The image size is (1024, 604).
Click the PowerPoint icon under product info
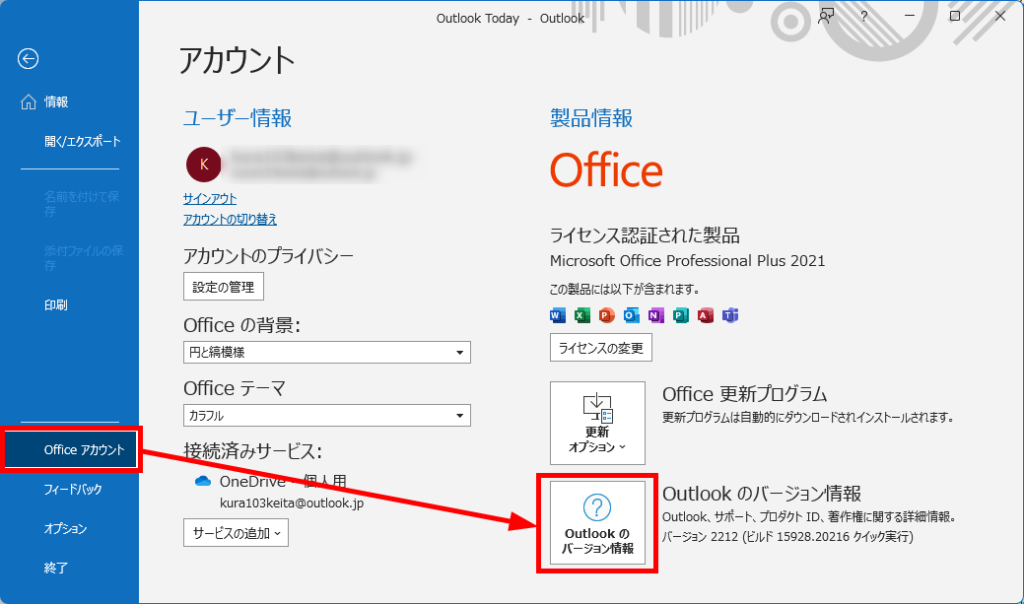click(x=606, y=315)
